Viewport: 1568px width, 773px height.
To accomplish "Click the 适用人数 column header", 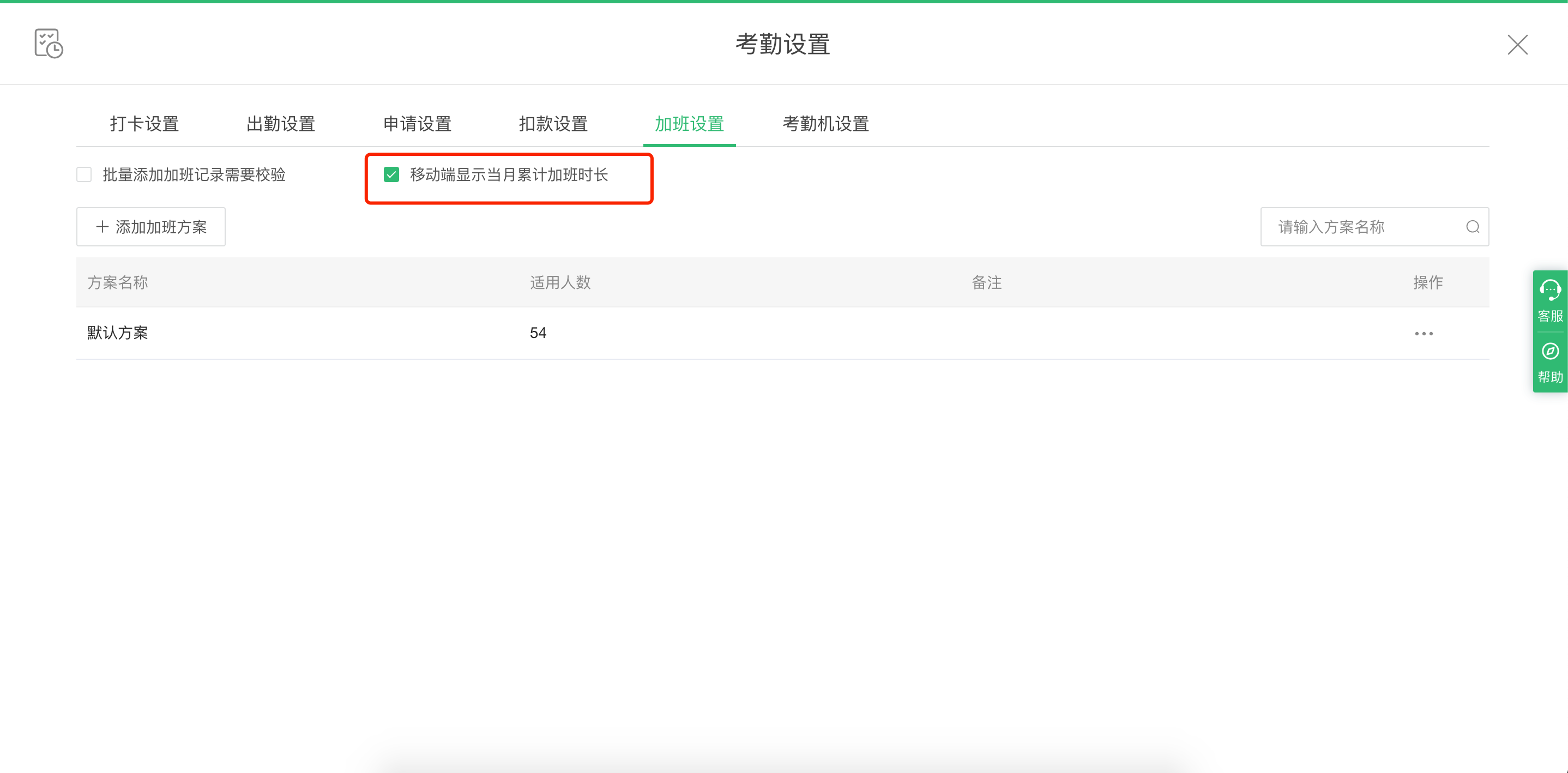I will pos(560,282).
